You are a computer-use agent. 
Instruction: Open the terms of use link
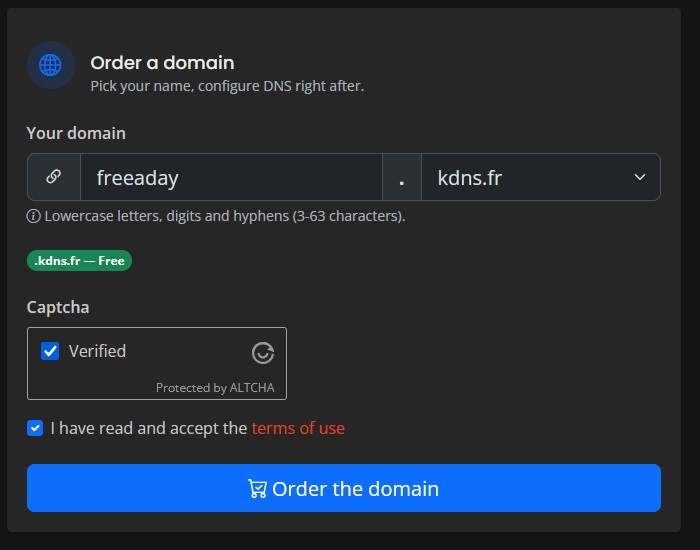pyautogui.click(x=298, y=428)
